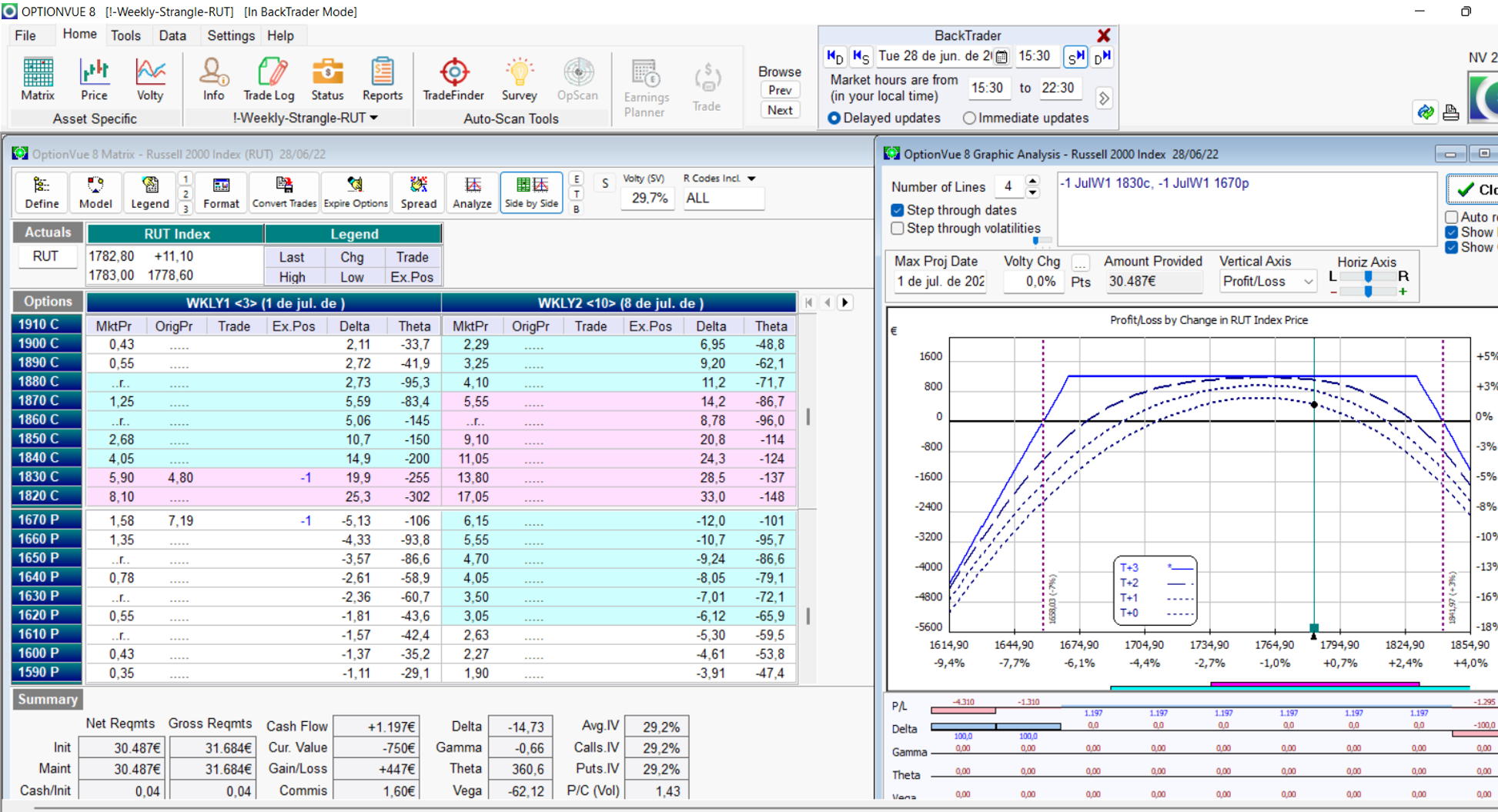This screenshot has height=812, width=1498.
Task: Expand BackTrader panel with chevron arrow
Action: [1104, 99]
